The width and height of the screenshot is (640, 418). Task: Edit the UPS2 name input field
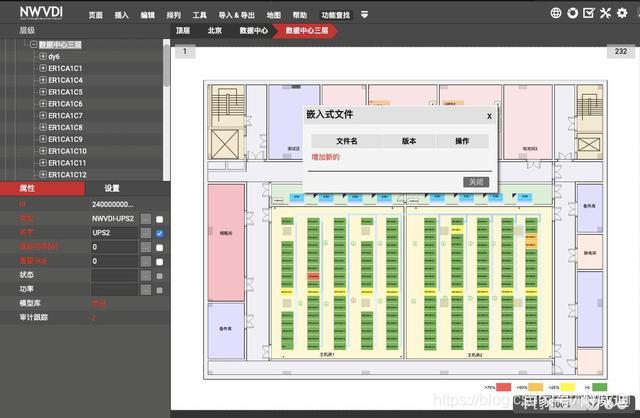[114, 233]
